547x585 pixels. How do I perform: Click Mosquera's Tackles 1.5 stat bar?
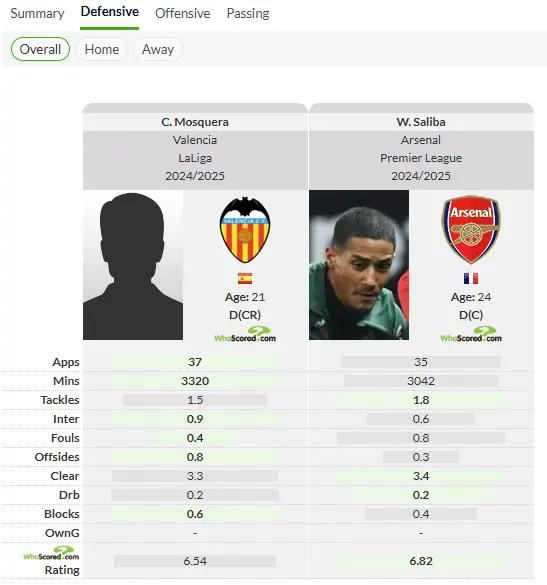tap(195, 400)
